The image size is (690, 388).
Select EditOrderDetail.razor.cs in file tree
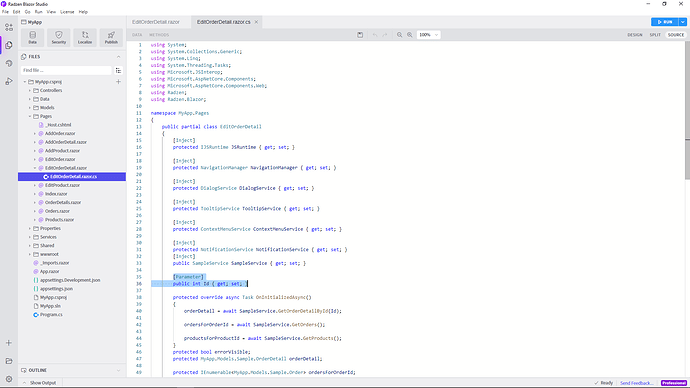point(72,177)
